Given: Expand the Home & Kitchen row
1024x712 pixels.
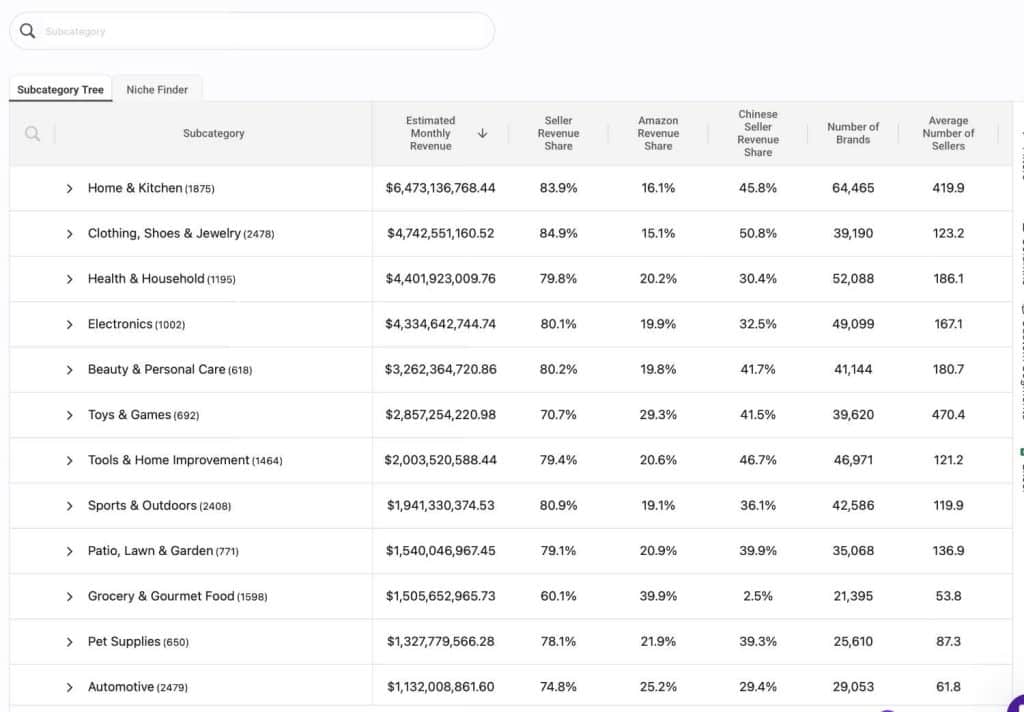Looking at the screenshot, I should (x=69, y=188).
